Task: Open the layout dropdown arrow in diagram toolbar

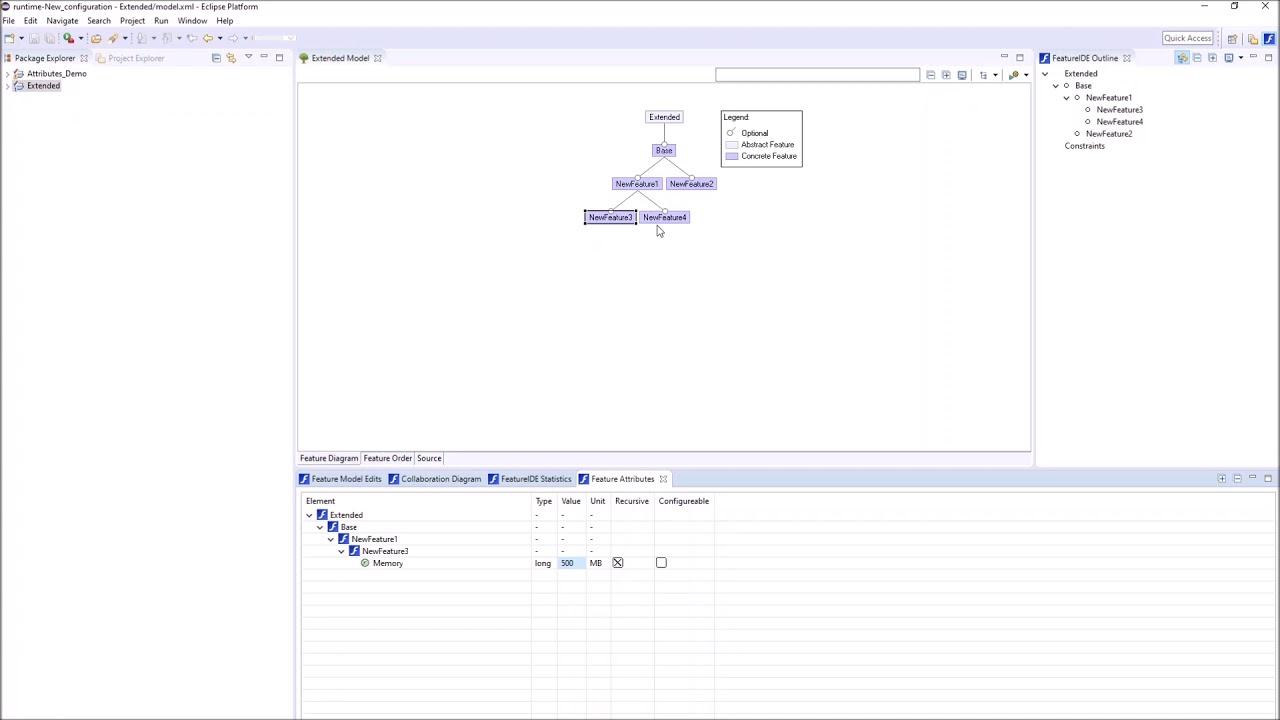Action: pos(994,75)
